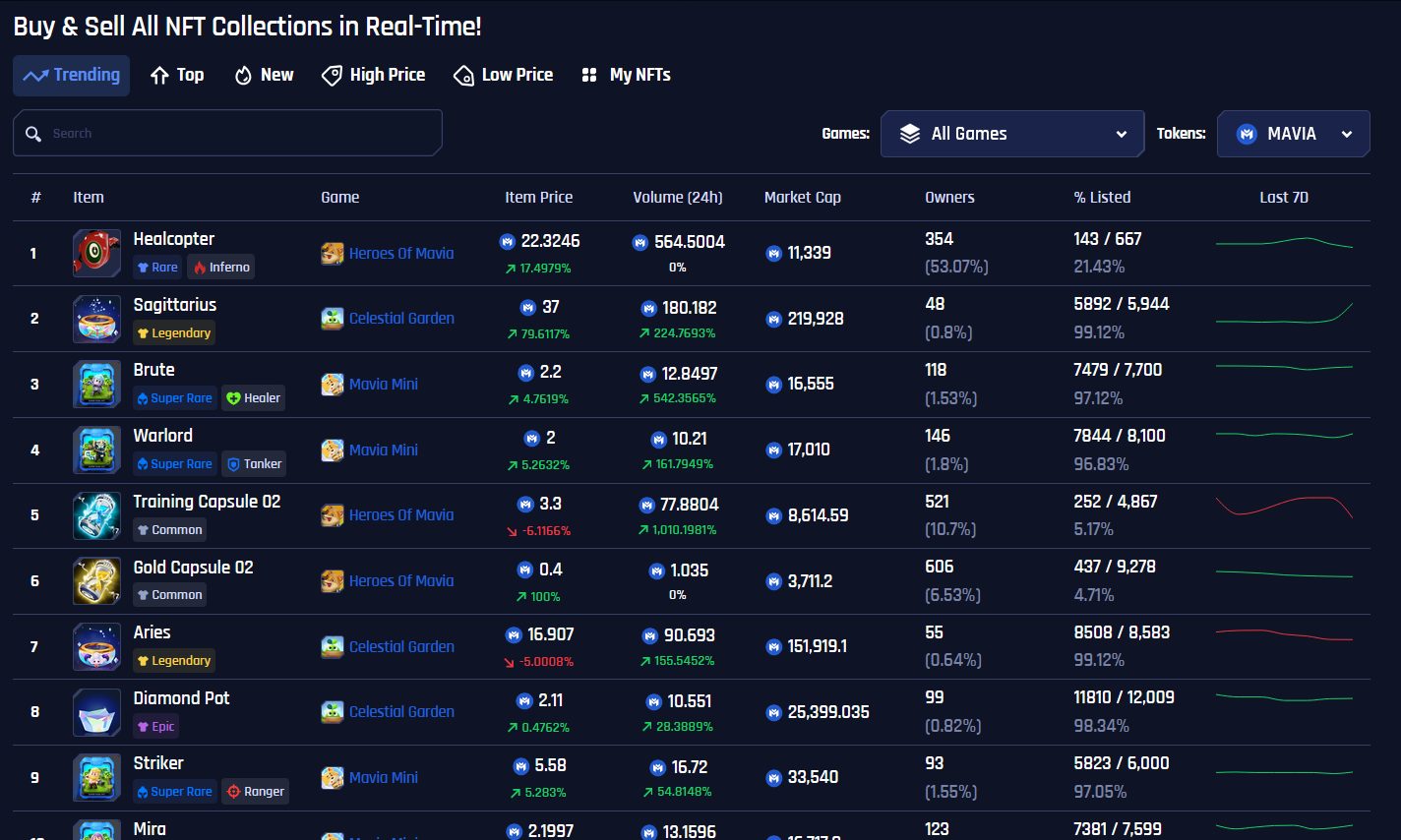Select the Healer badge on Brute
Image resolution: width=1401 pixels, height=840 pixels.
coord(253,397)
